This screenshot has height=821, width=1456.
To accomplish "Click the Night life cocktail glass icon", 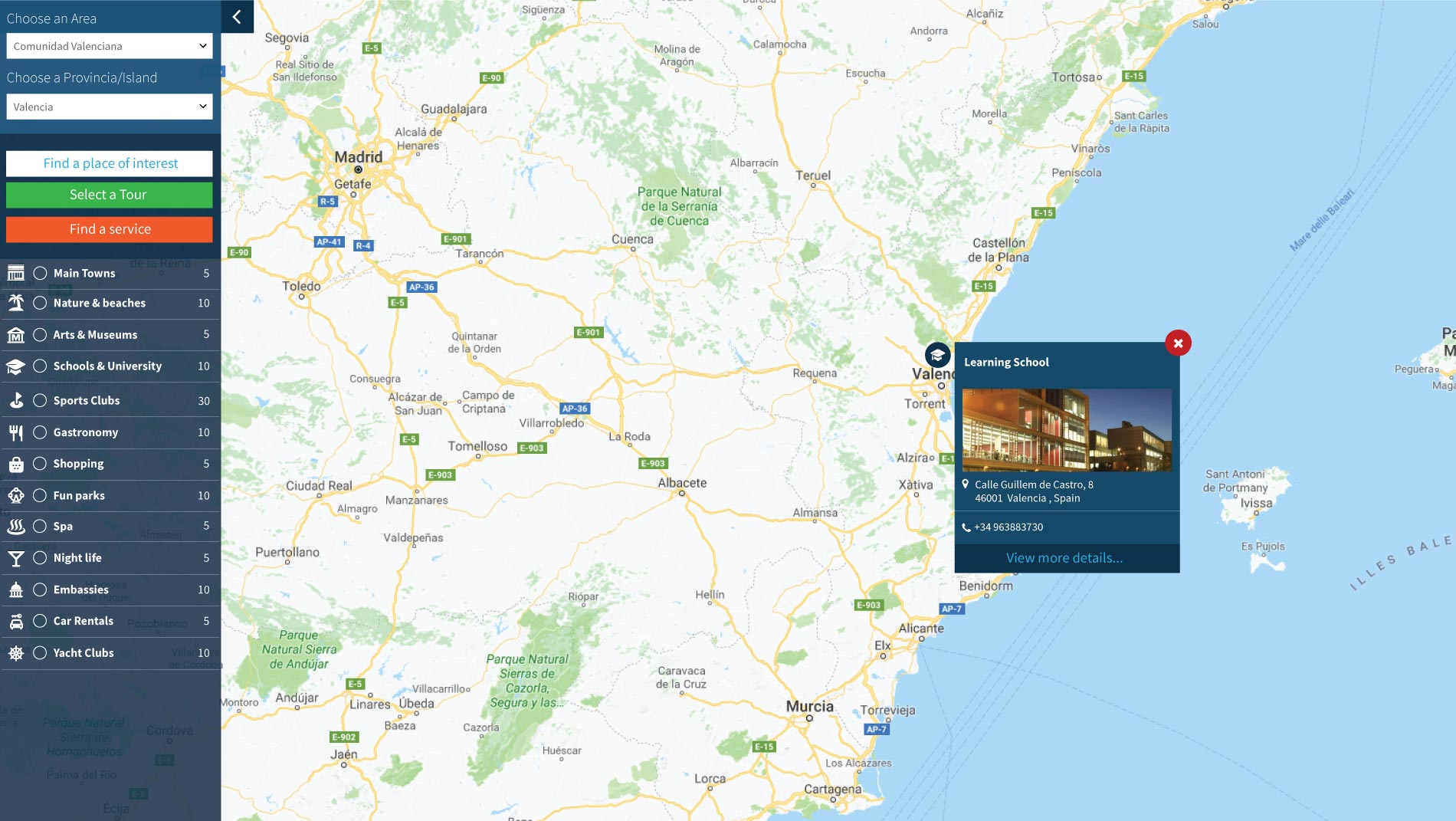I will pos(16,559).
